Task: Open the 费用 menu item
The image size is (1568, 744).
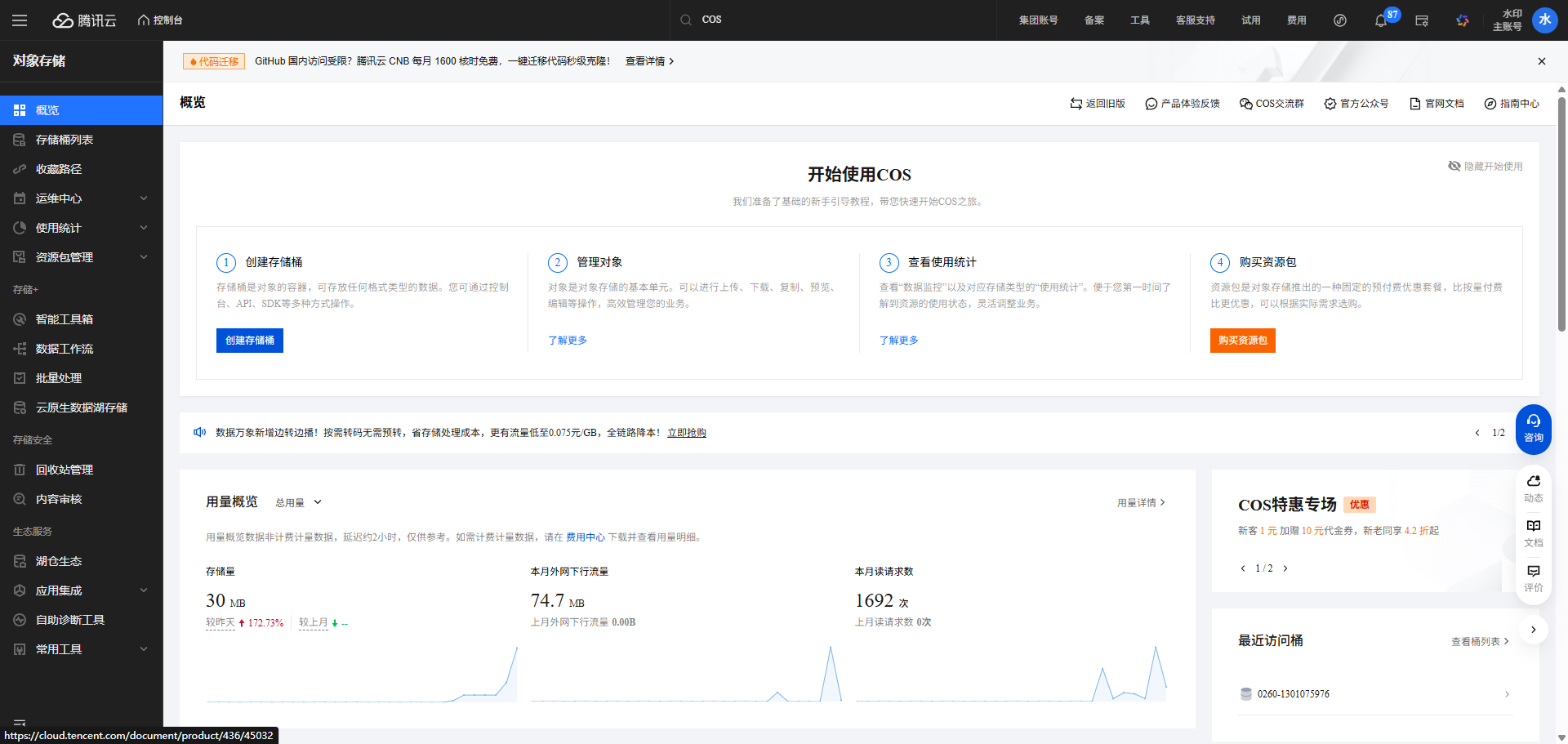Action: pyautogui.click(x=1296, y=20)
